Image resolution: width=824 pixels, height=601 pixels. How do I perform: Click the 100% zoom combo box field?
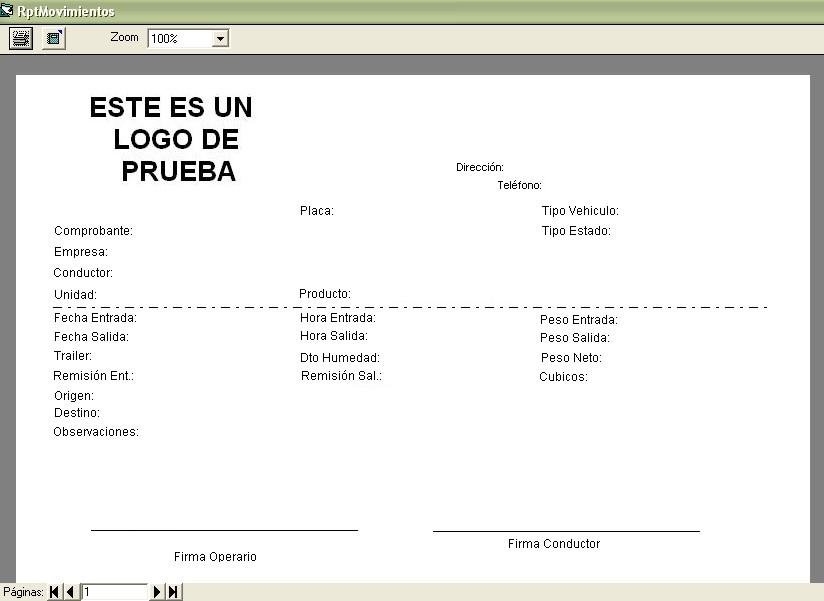click(180, 39)
